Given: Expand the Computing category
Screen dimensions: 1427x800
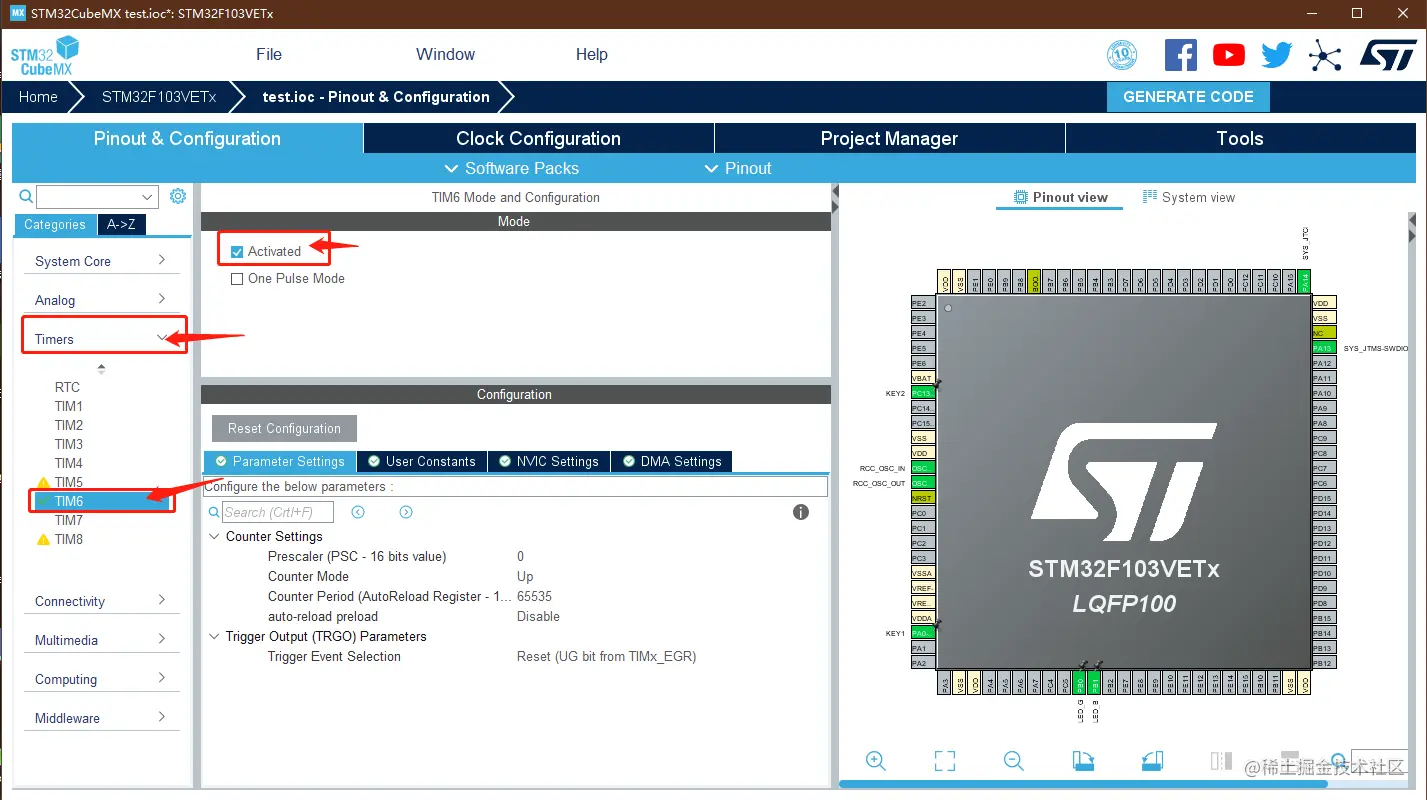Looking at the screenshot, I should point(101,679).
